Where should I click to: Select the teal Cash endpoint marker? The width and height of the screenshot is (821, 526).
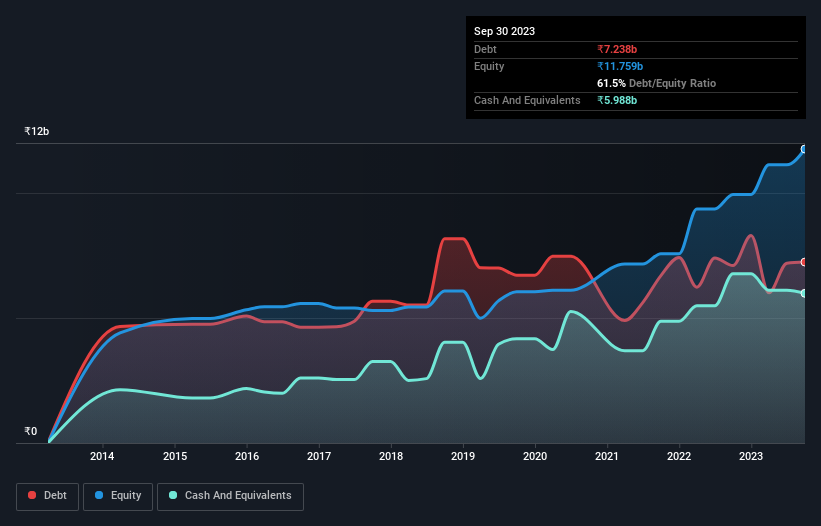click(x=804, y=294)
